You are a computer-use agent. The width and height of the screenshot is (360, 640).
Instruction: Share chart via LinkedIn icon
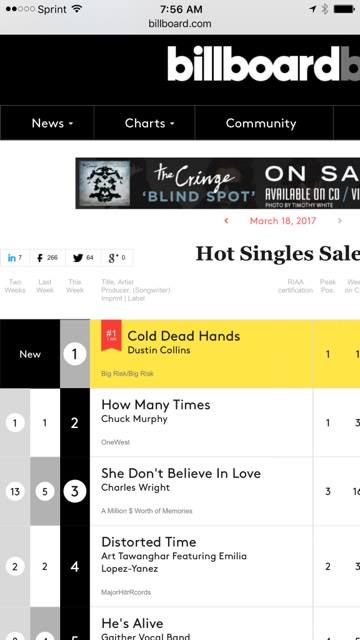tap(15, 258)
